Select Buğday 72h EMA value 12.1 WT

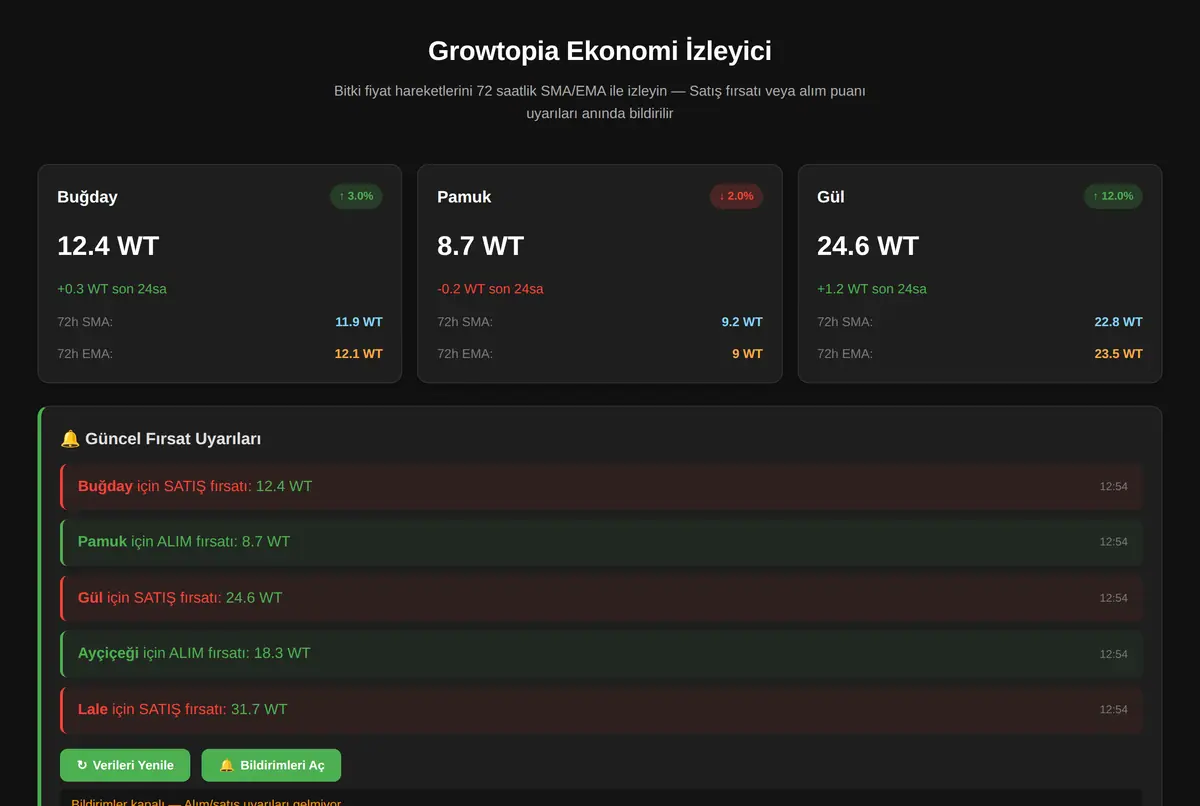[359, 354]
